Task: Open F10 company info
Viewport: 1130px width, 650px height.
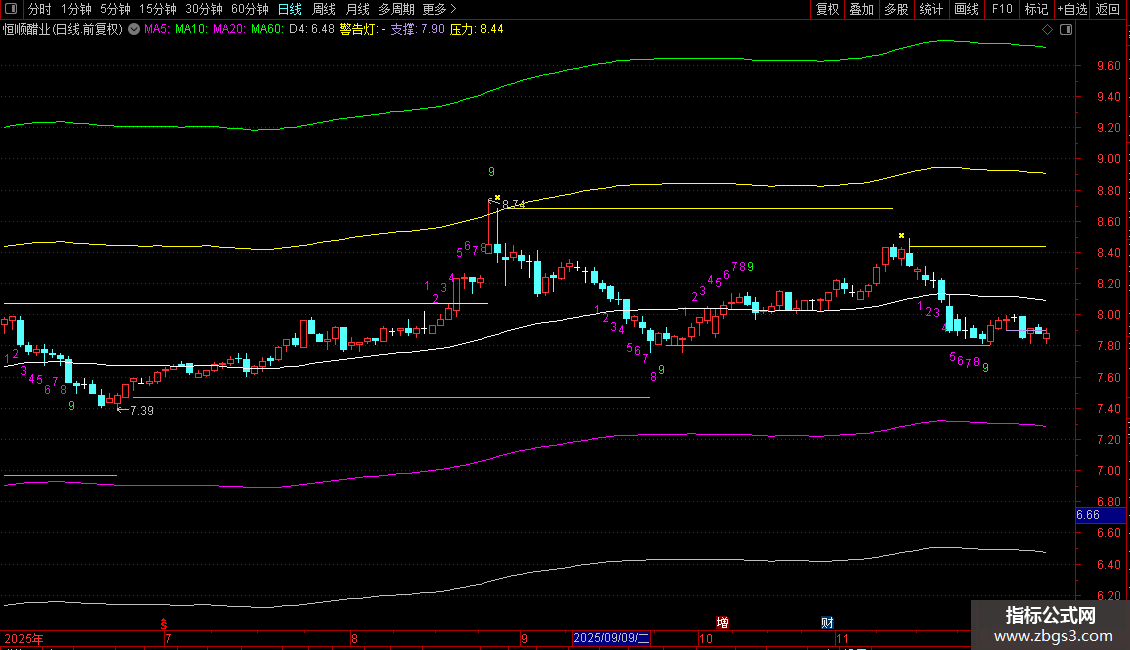Action: 1002,9
